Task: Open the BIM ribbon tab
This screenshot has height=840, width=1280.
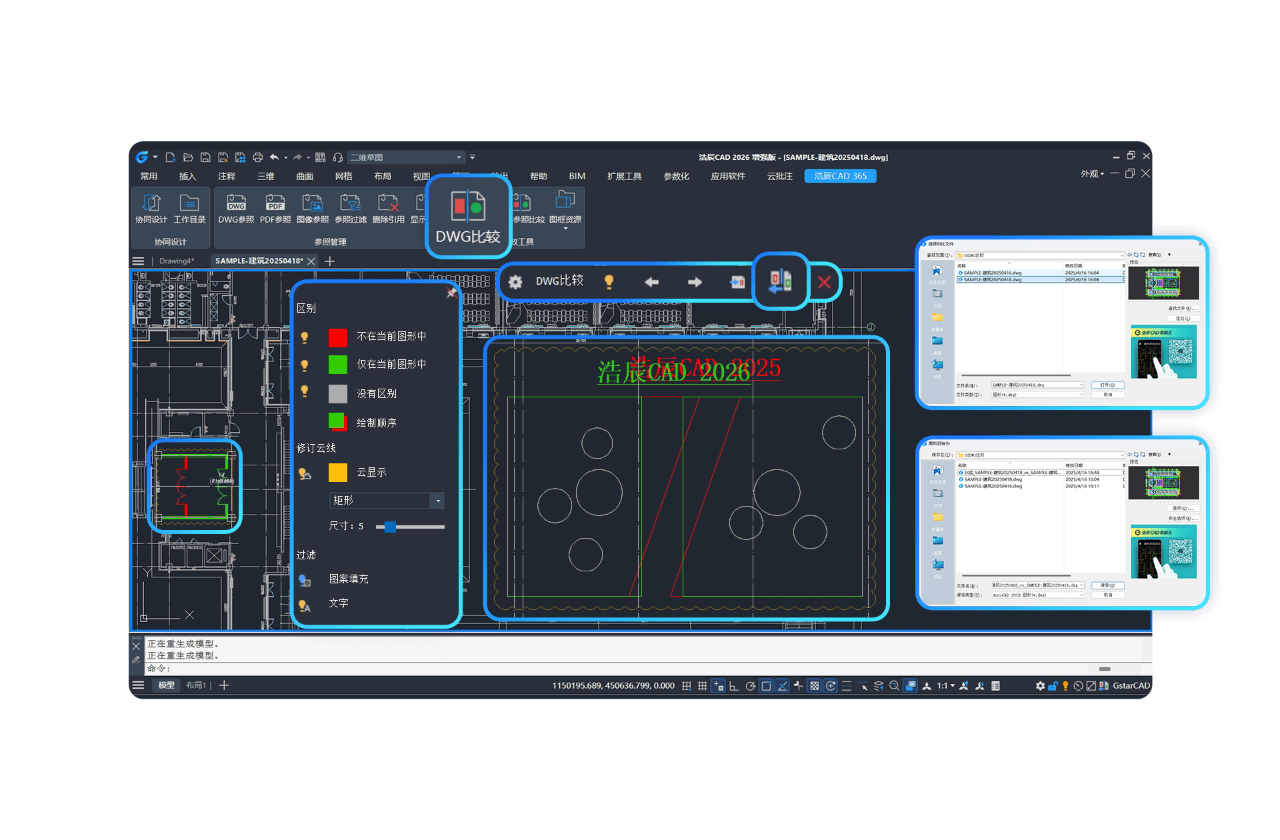Action: click(577, 176)
